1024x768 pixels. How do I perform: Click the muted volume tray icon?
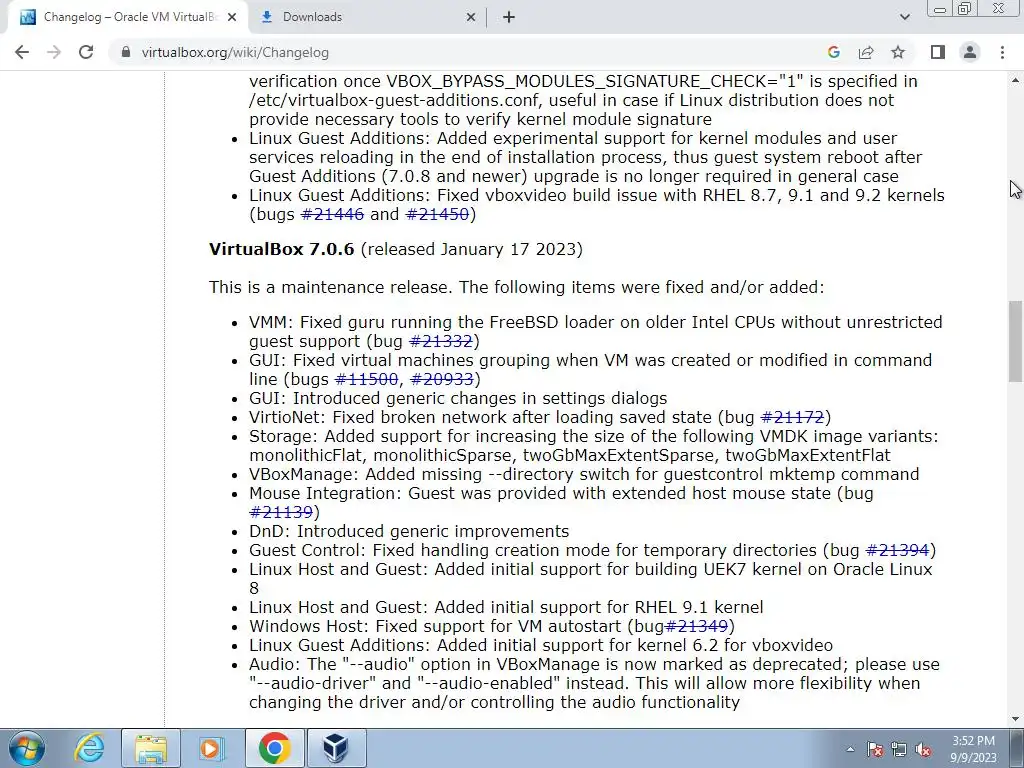(923, 749)
